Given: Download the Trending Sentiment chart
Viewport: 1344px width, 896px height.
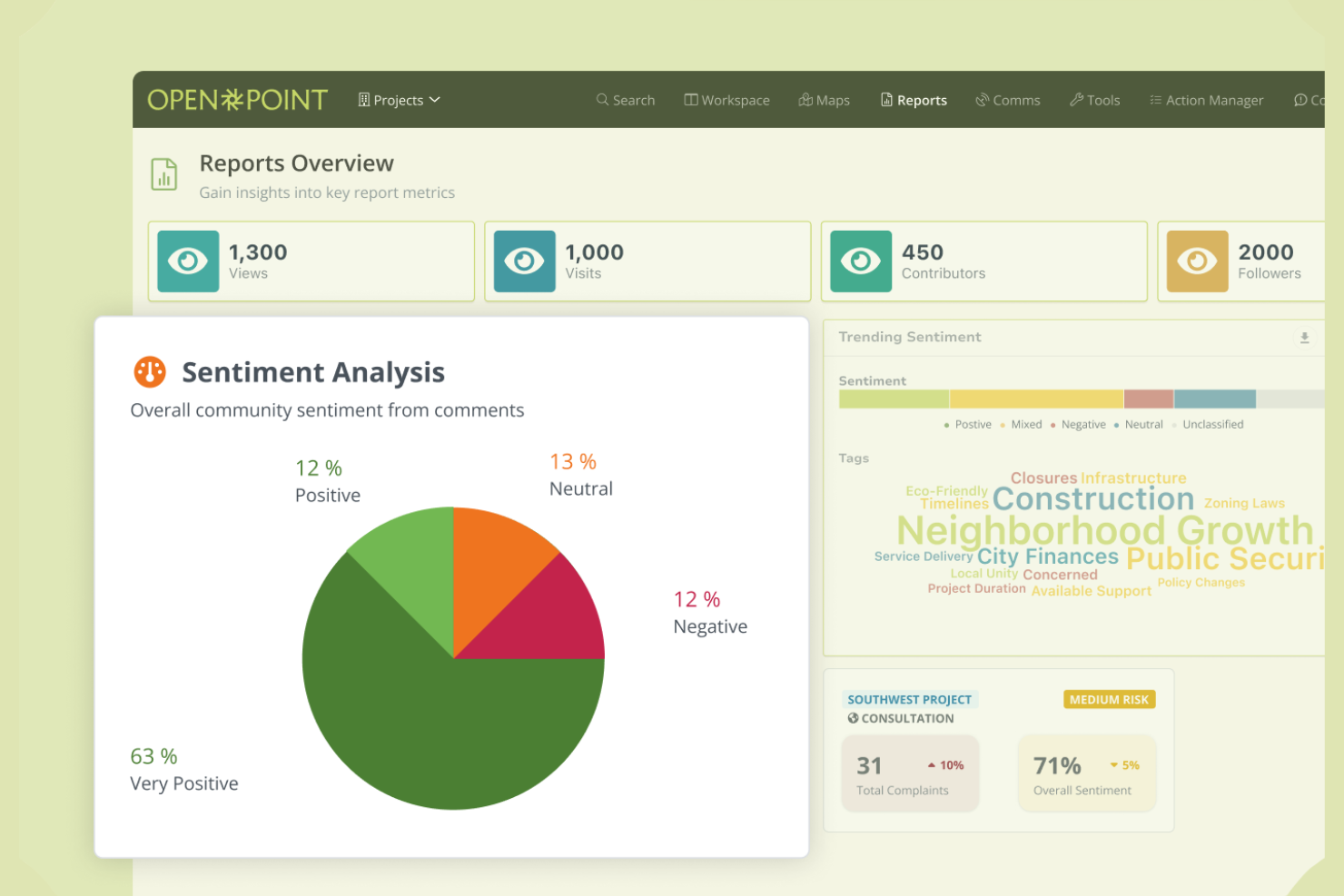Looking at the screenshot, I should [x=1304, y=338].
